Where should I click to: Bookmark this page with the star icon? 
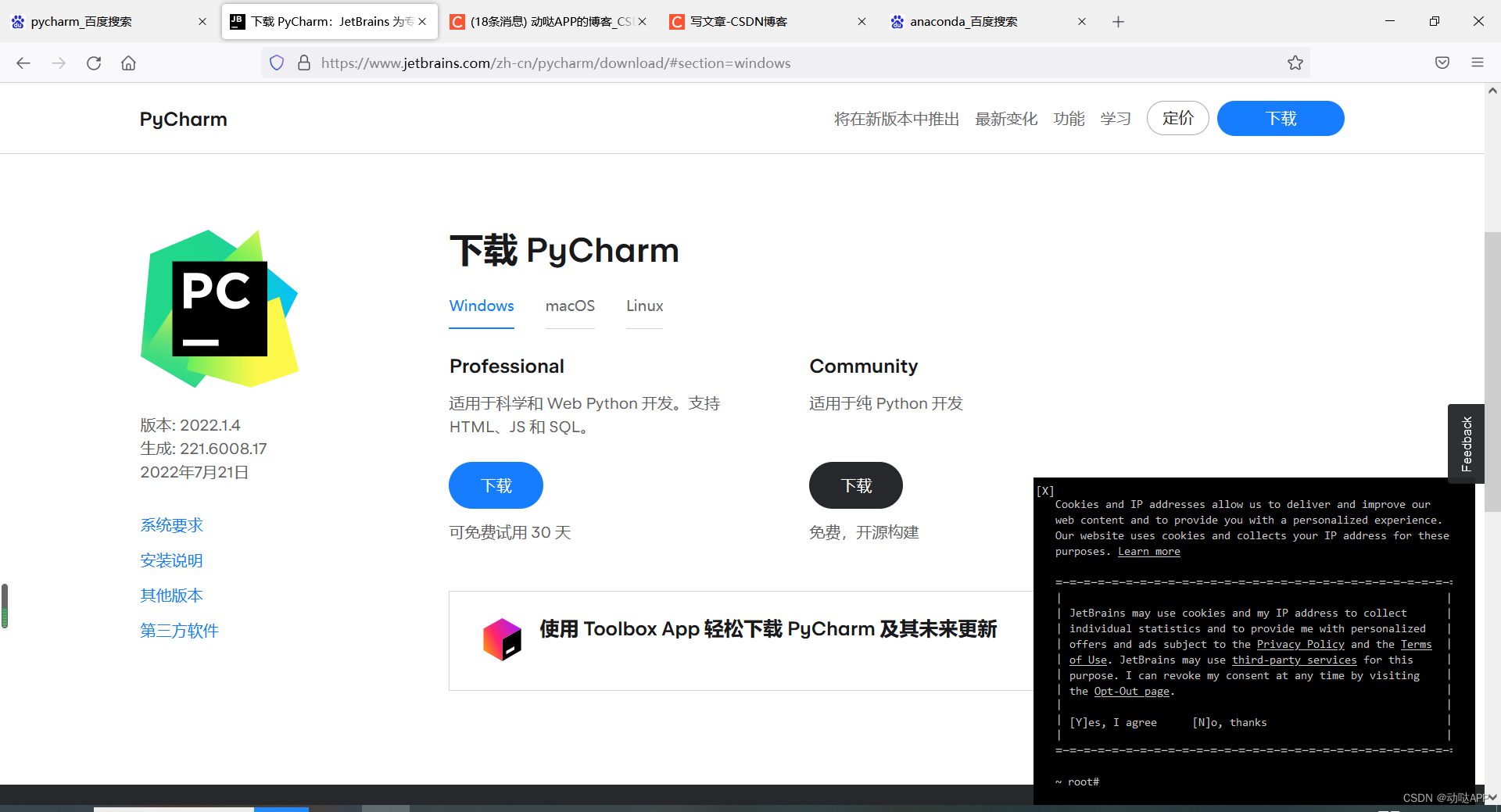(1295, 63)
